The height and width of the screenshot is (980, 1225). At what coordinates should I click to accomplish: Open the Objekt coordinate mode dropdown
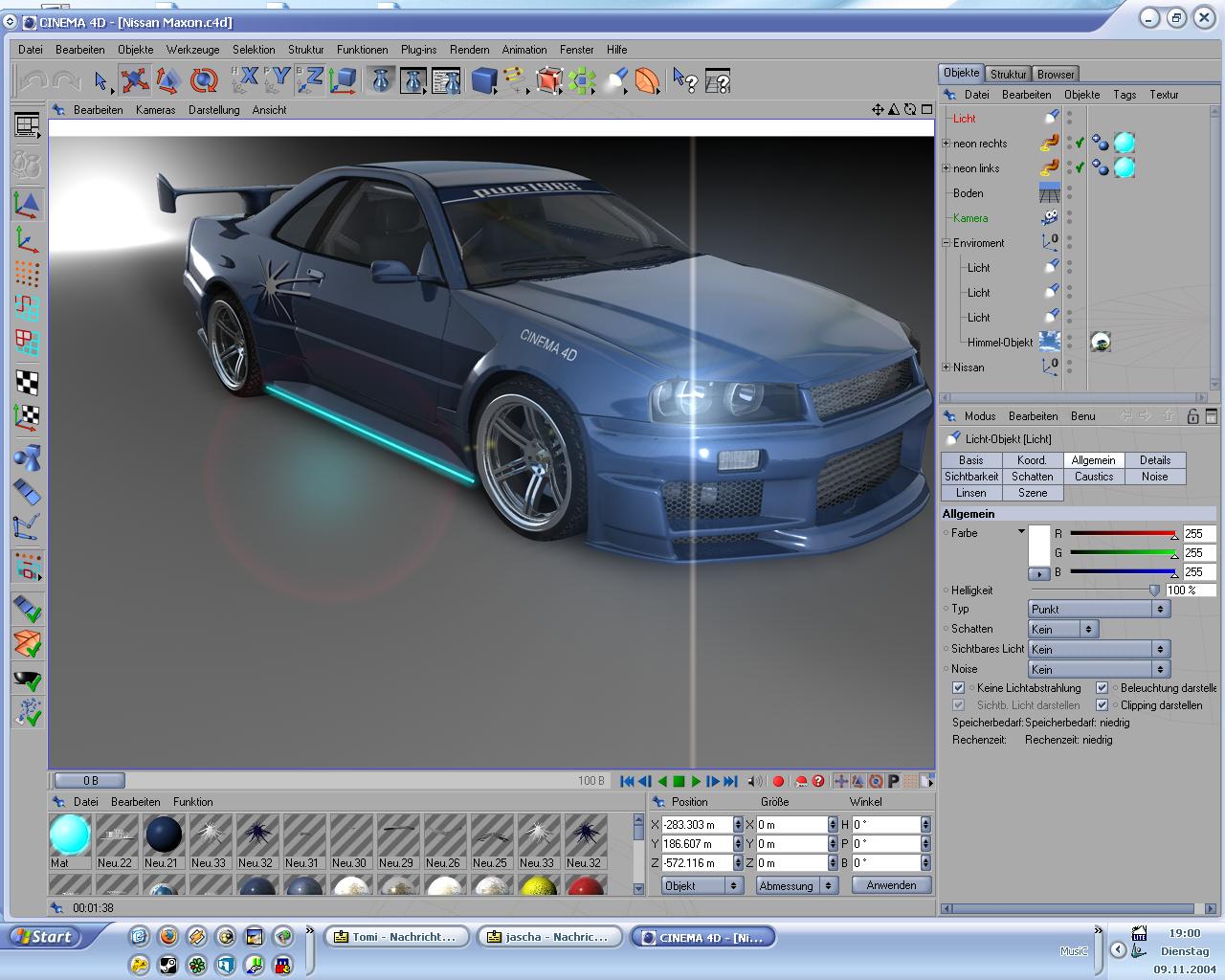point(702,886)
